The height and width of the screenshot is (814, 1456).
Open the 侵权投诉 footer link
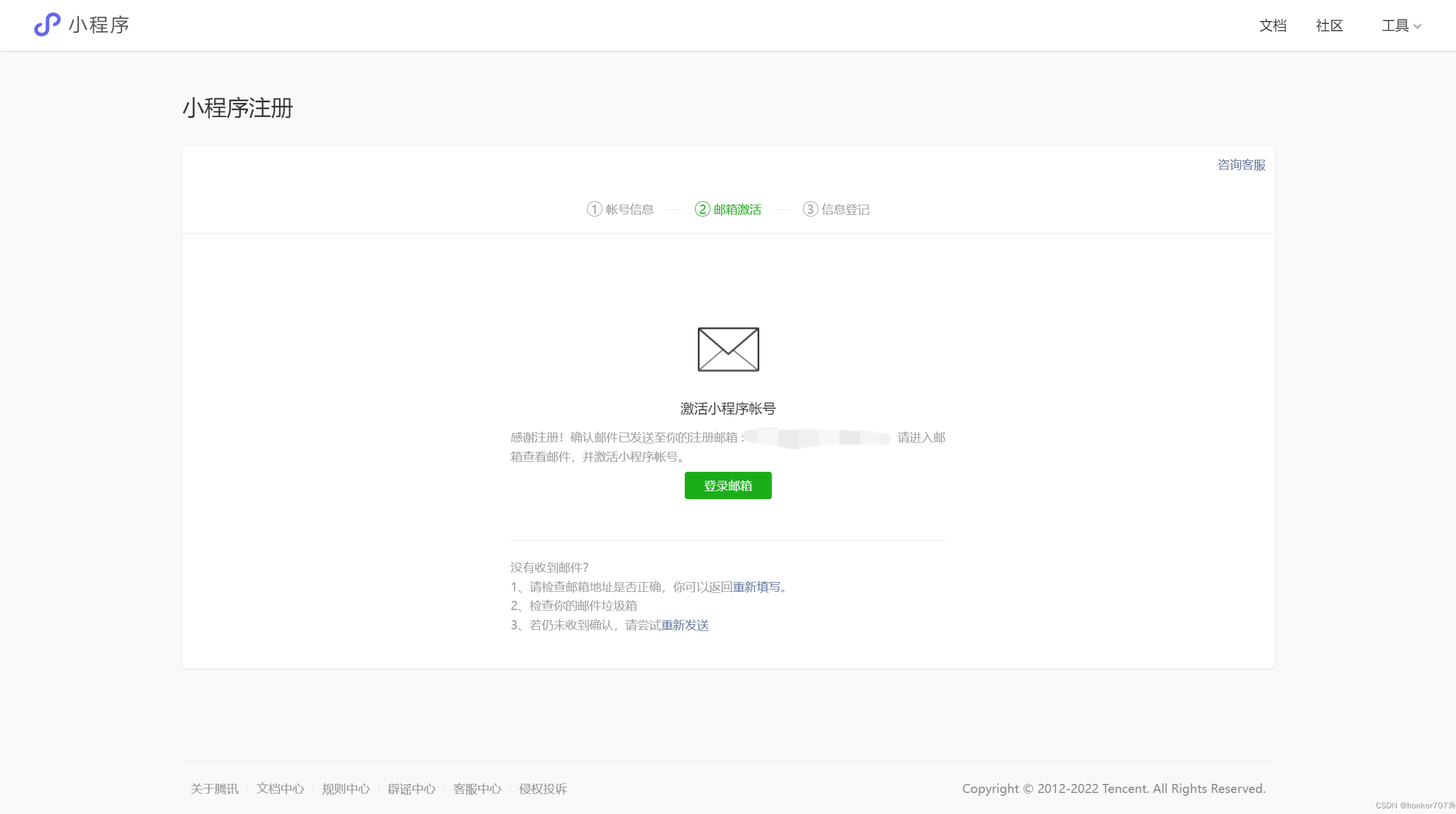click(x=543, y=789)
